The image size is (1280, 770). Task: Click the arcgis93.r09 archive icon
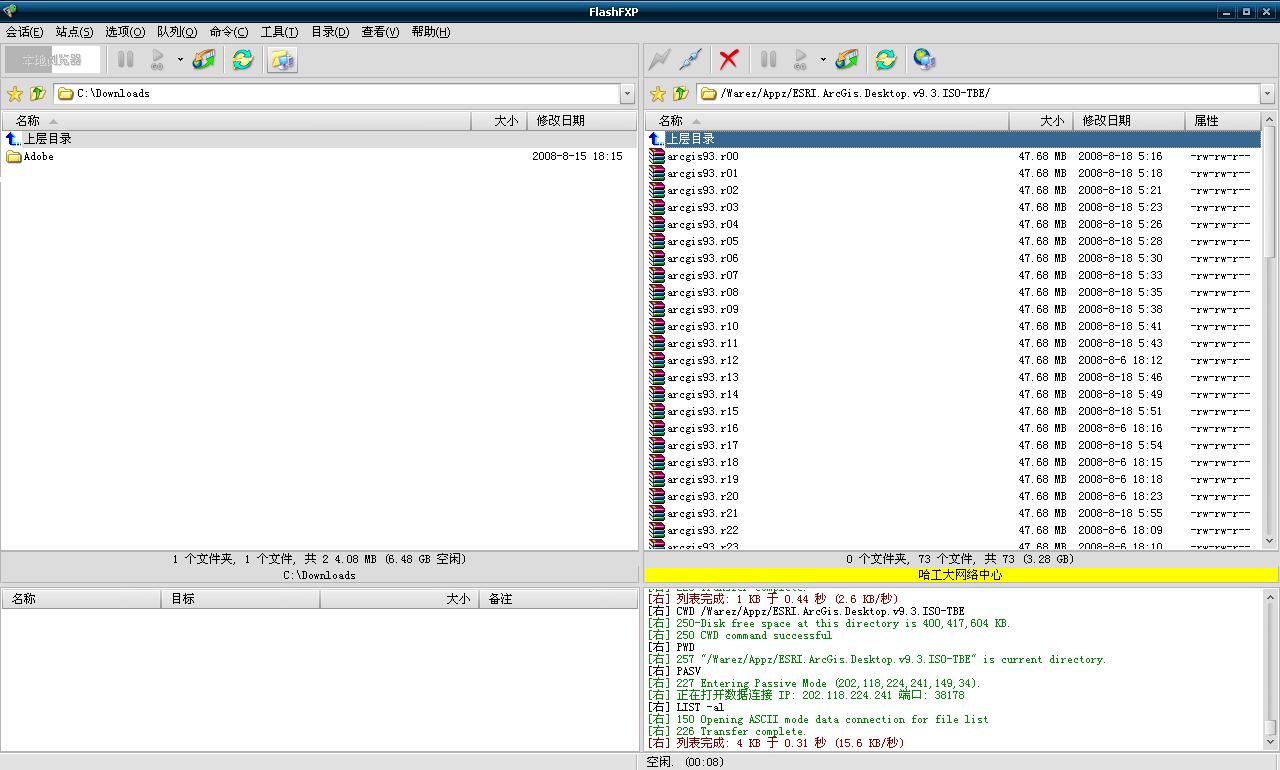tap(657, 310)
